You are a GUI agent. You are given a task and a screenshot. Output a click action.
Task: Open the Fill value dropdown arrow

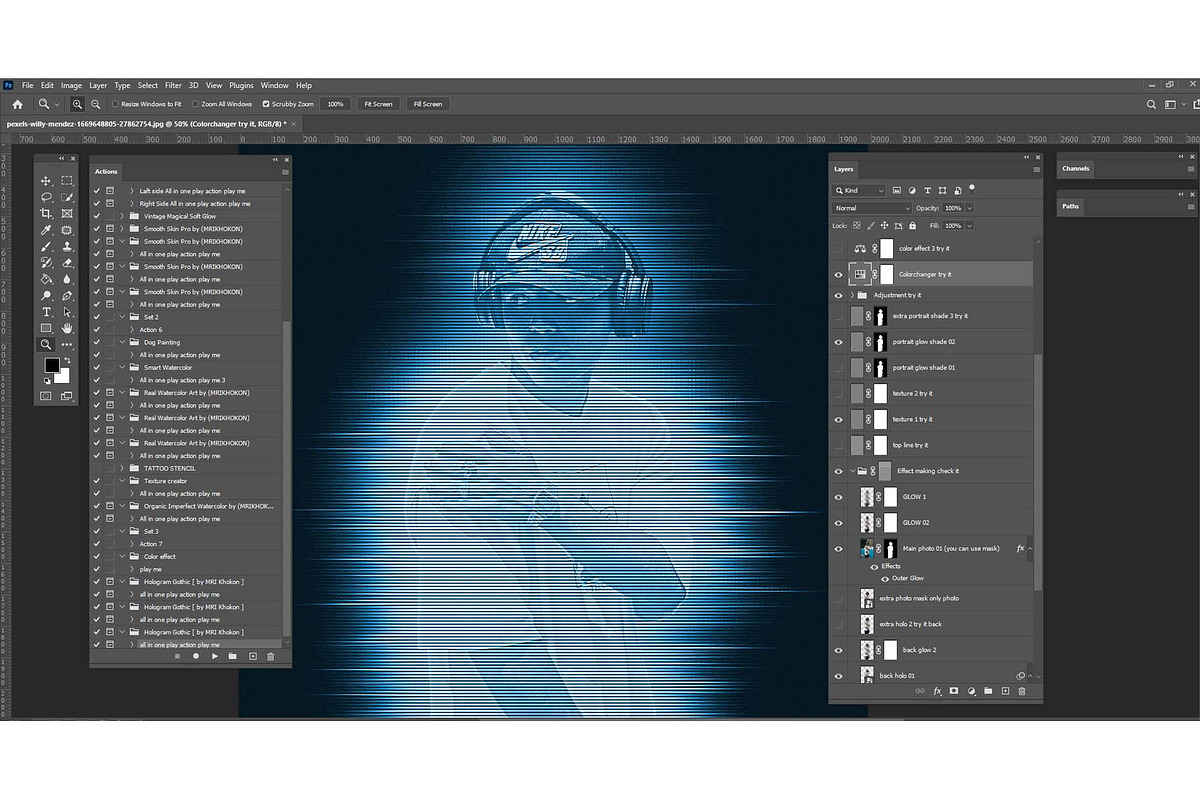click(x=969, y=226)
